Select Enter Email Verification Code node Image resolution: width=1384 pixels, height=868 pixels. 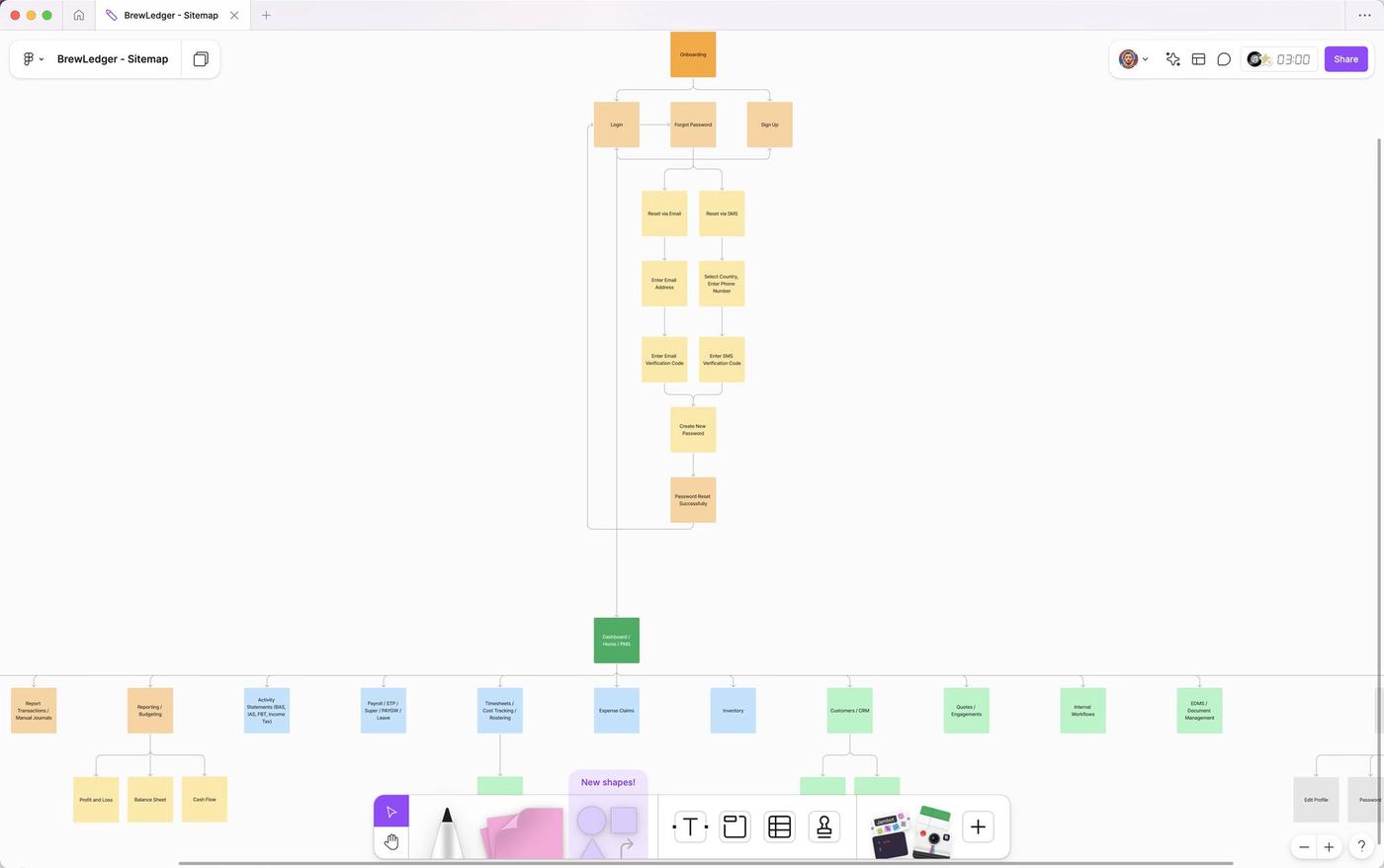click(x=664, y=359)
